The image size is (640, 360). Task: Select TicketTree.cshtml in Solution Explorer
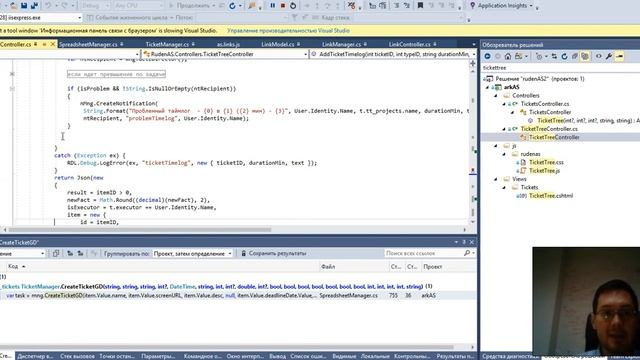(x=551, y=196)
